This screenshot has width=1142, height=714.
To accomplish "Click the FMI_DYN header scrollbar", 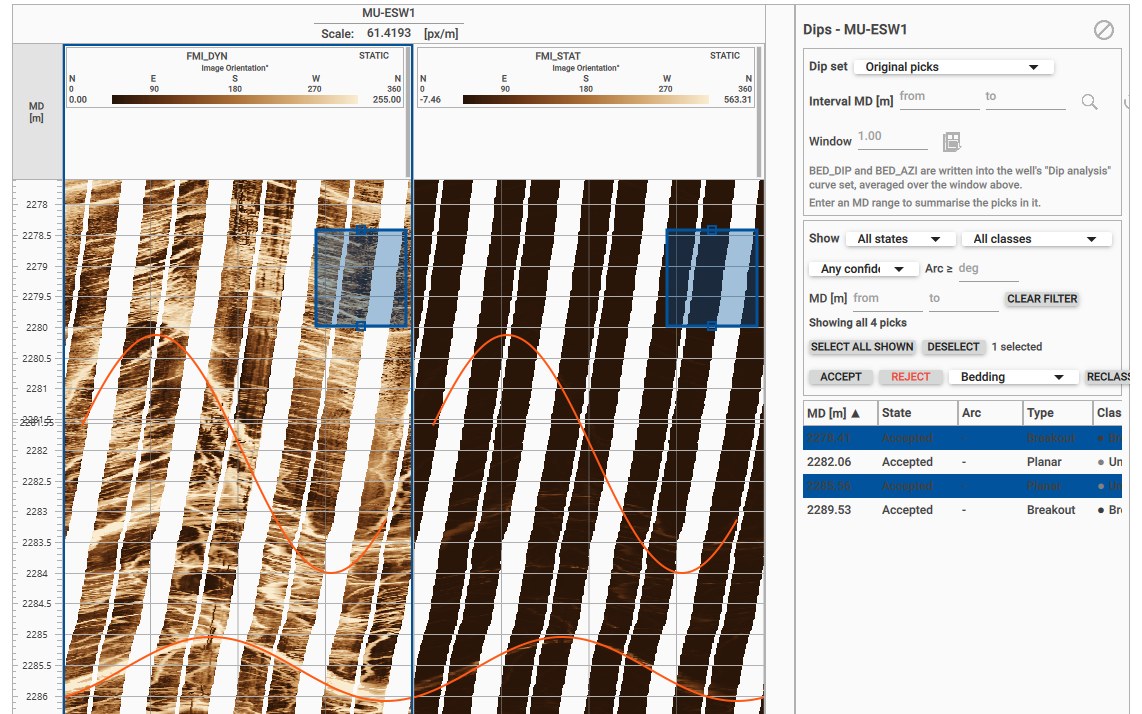I will coord(408,113).
